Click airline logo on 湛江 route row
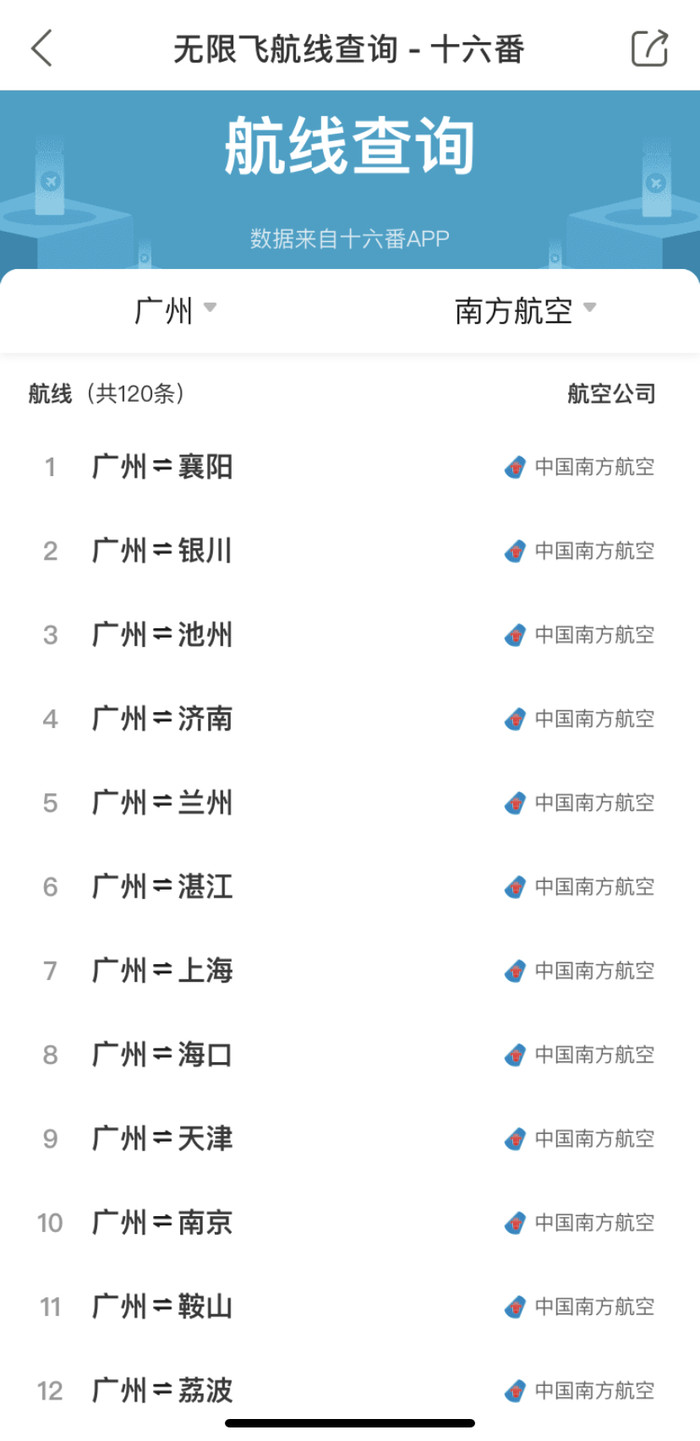The image size is (700, 1441). tap(514, 887)
